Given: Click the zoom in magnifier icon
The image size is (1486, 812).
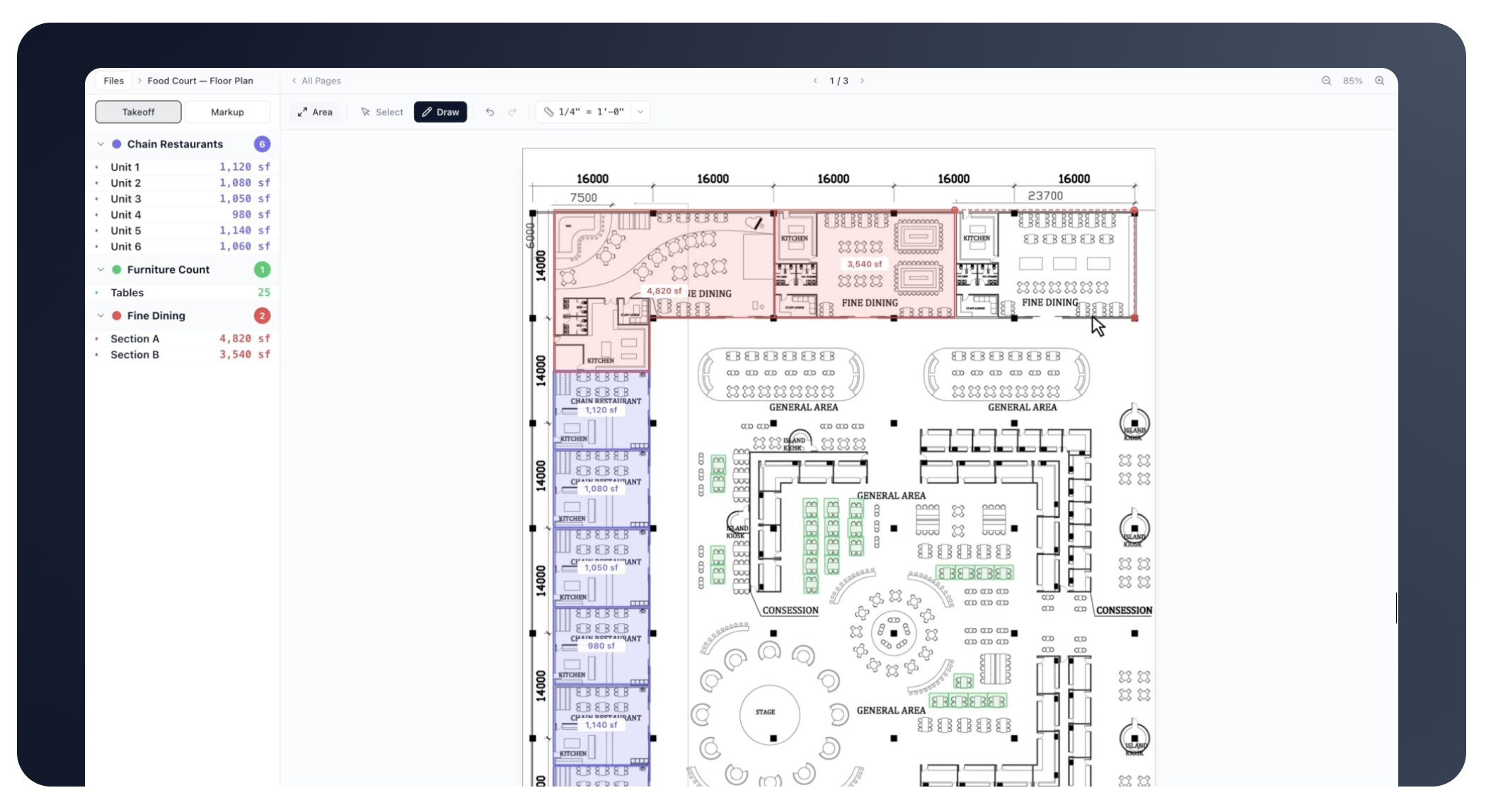Looking at the screenshot, I should pos(1379,81).
